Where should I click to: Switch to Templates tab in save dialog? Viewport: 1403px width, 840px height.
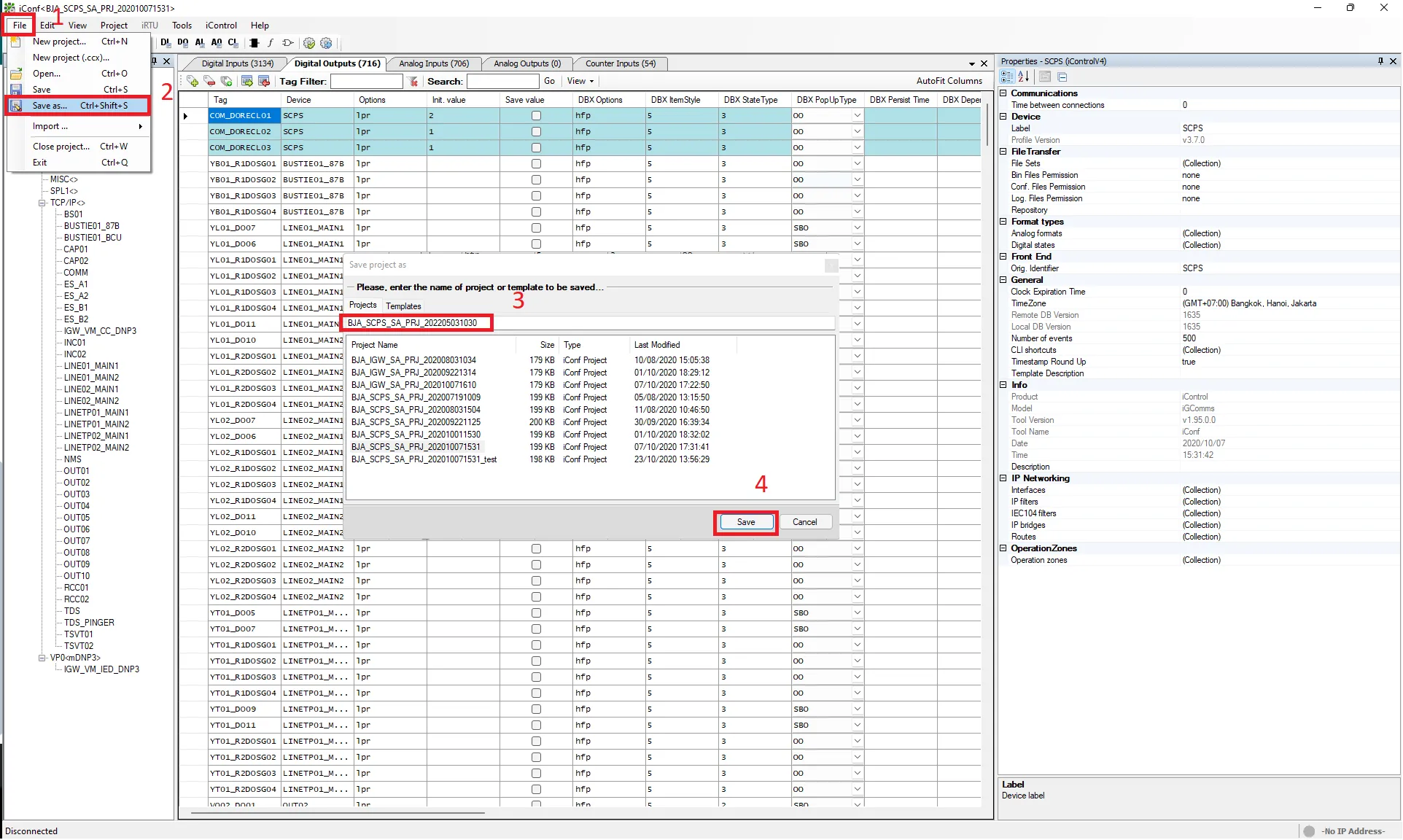[x=403, y=306]
